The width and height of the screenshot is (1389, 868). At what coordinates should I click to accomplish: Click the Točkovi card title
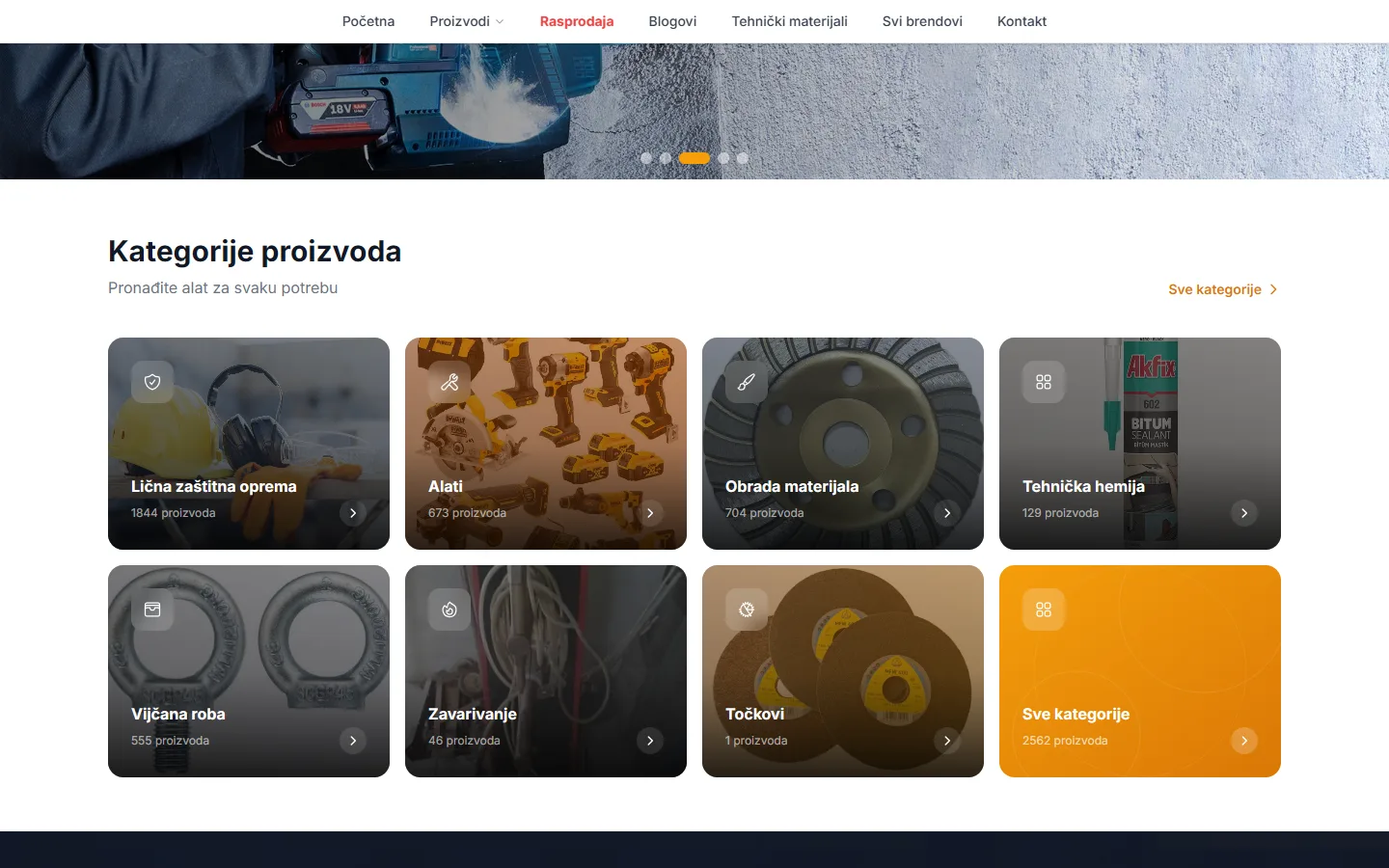(754, 715)
